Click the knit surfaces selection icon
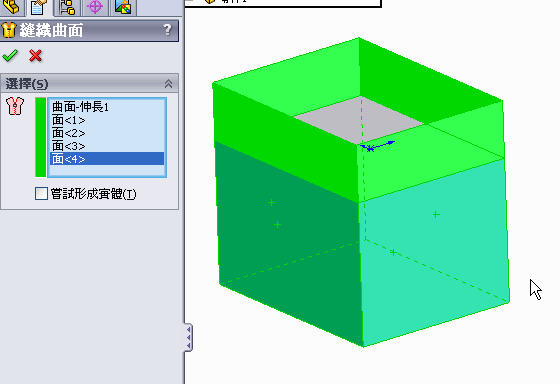The height and width of the screenshot is (384, 560). point(15,106)
